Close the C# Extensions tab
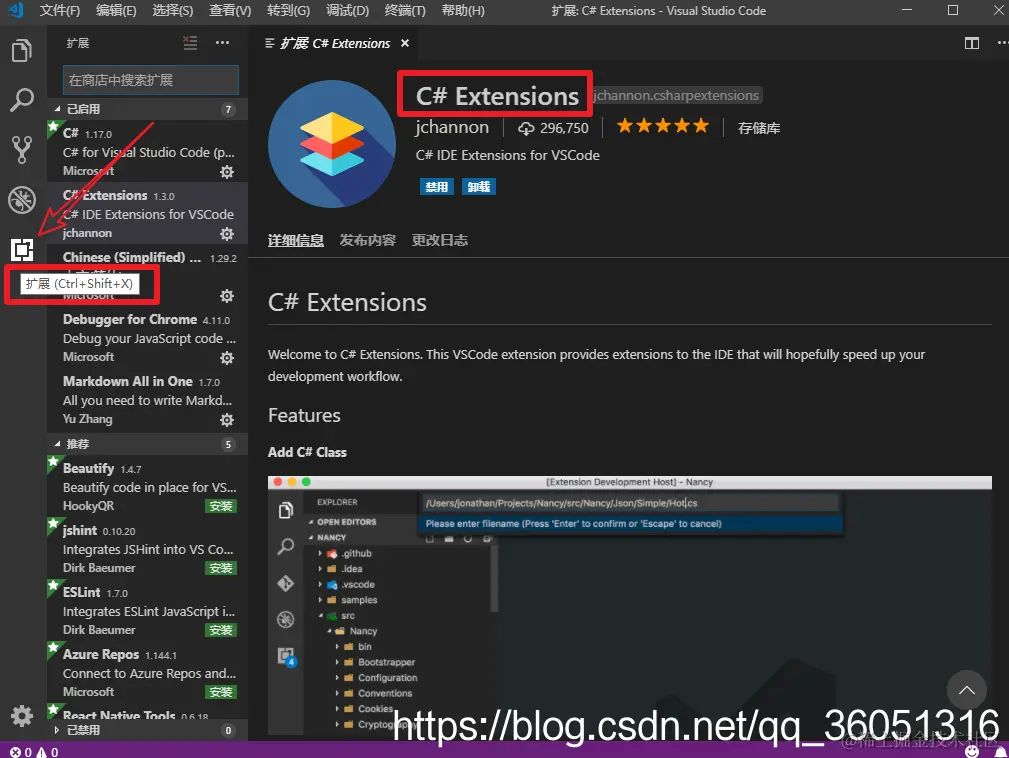 click(x=405, y=43)
